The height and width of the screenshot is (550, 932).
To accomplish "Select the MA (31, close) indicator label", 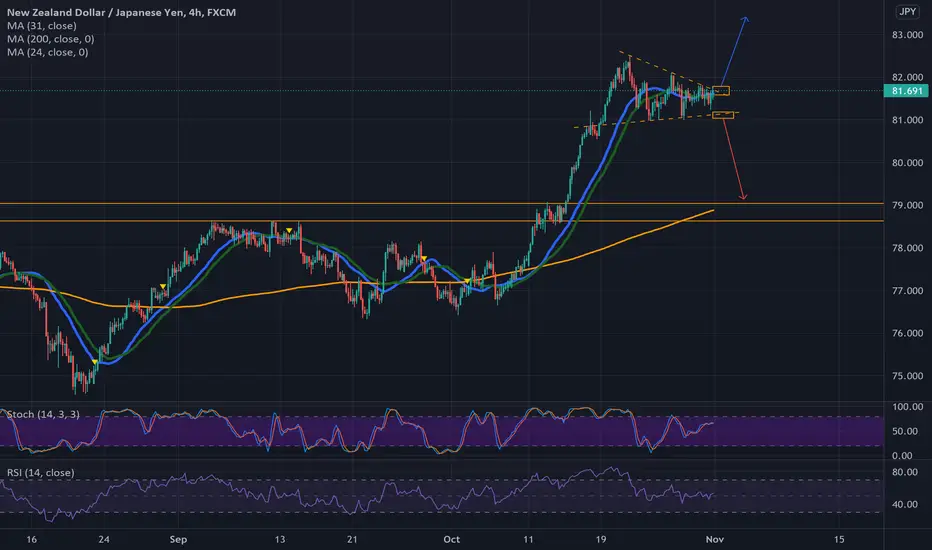I will coord(42,26).
